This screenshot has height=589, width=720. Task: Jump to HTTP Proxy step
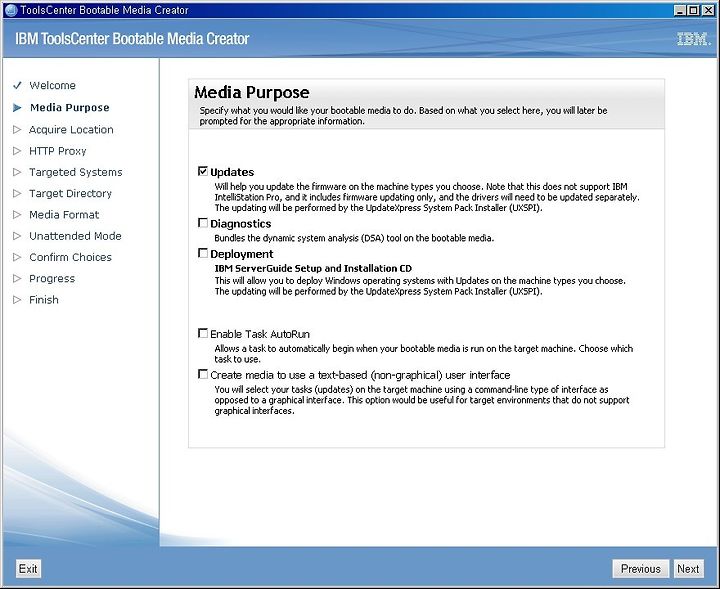click(58, 151)
